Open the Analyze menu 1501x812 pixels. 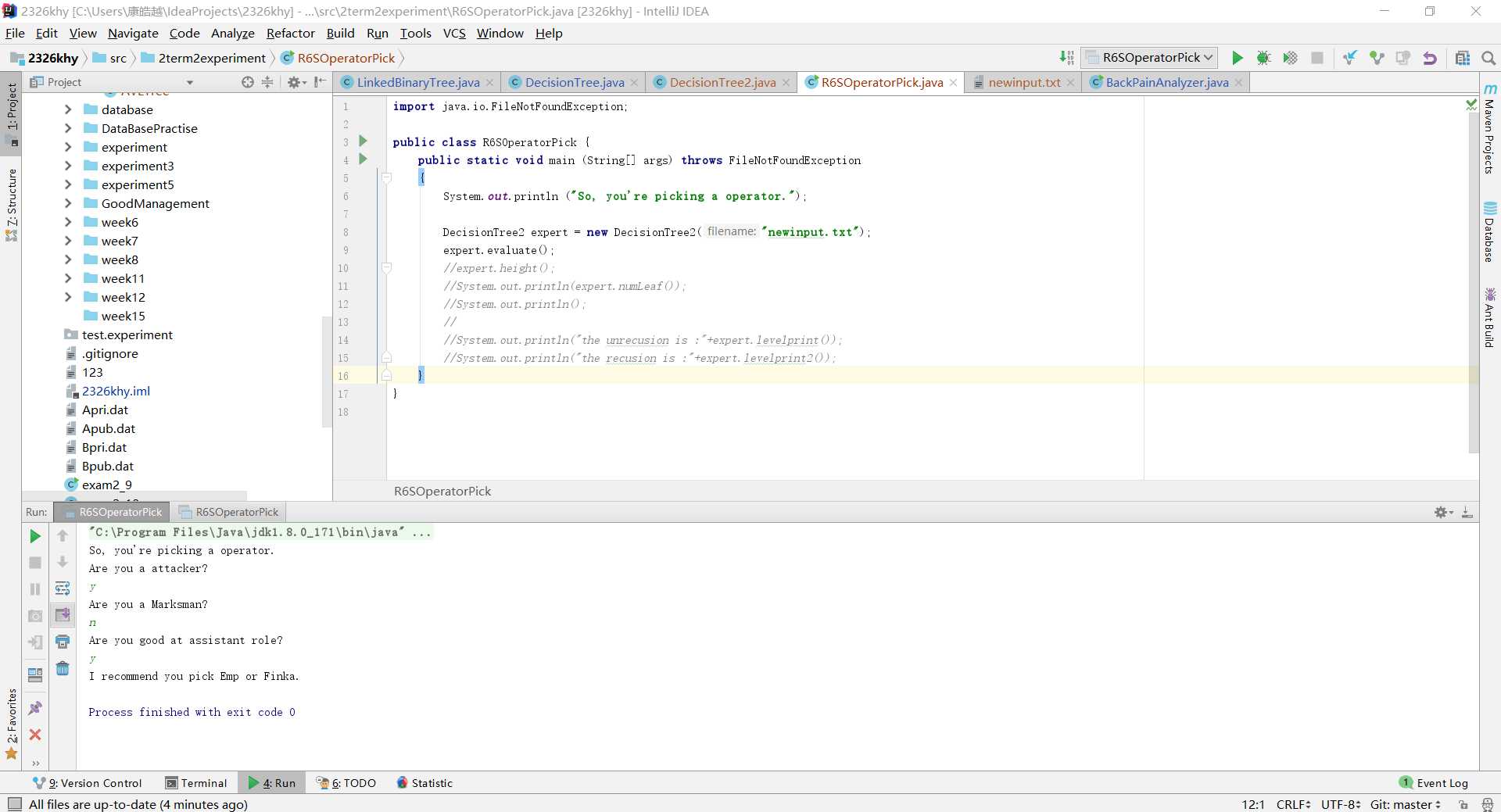coord(233,33)
